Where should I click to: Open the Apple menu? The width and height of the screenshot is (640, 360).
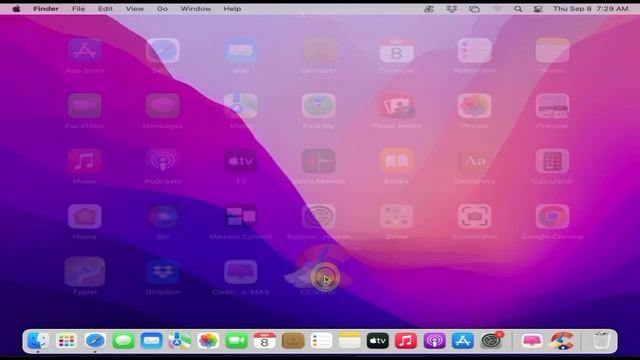pos(16,9)
